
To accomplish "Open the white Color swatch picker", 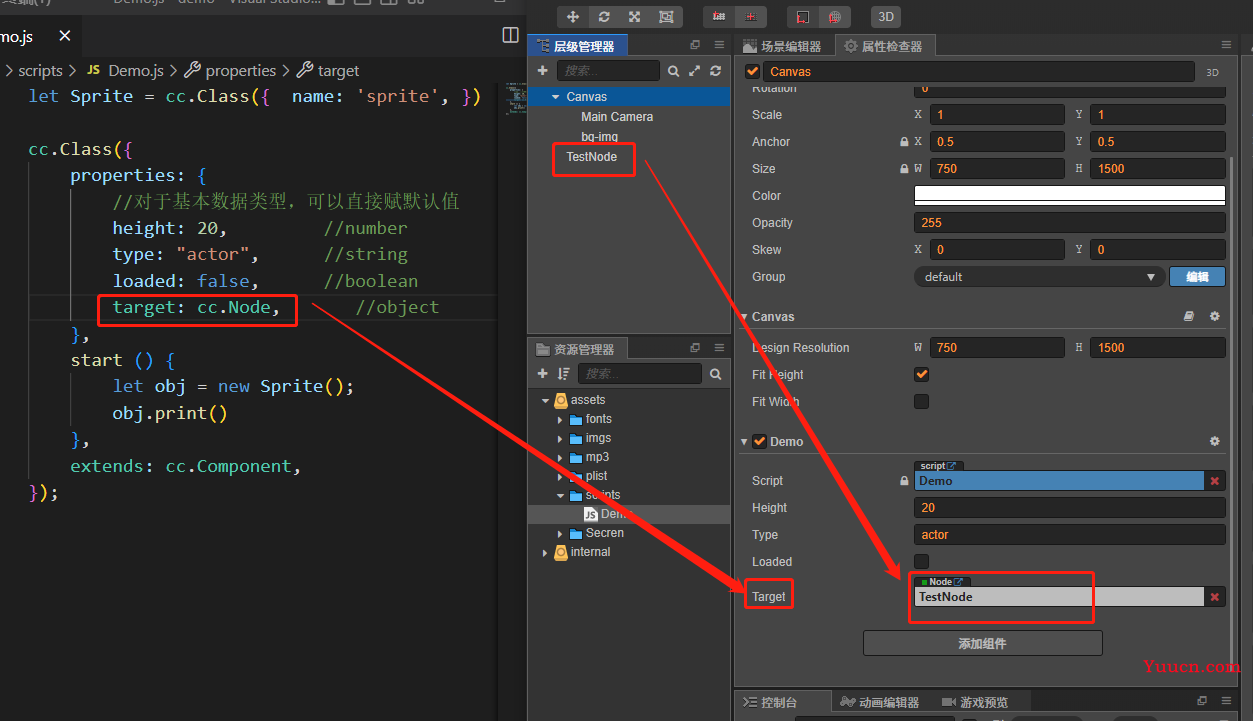I will point(1069,196).
